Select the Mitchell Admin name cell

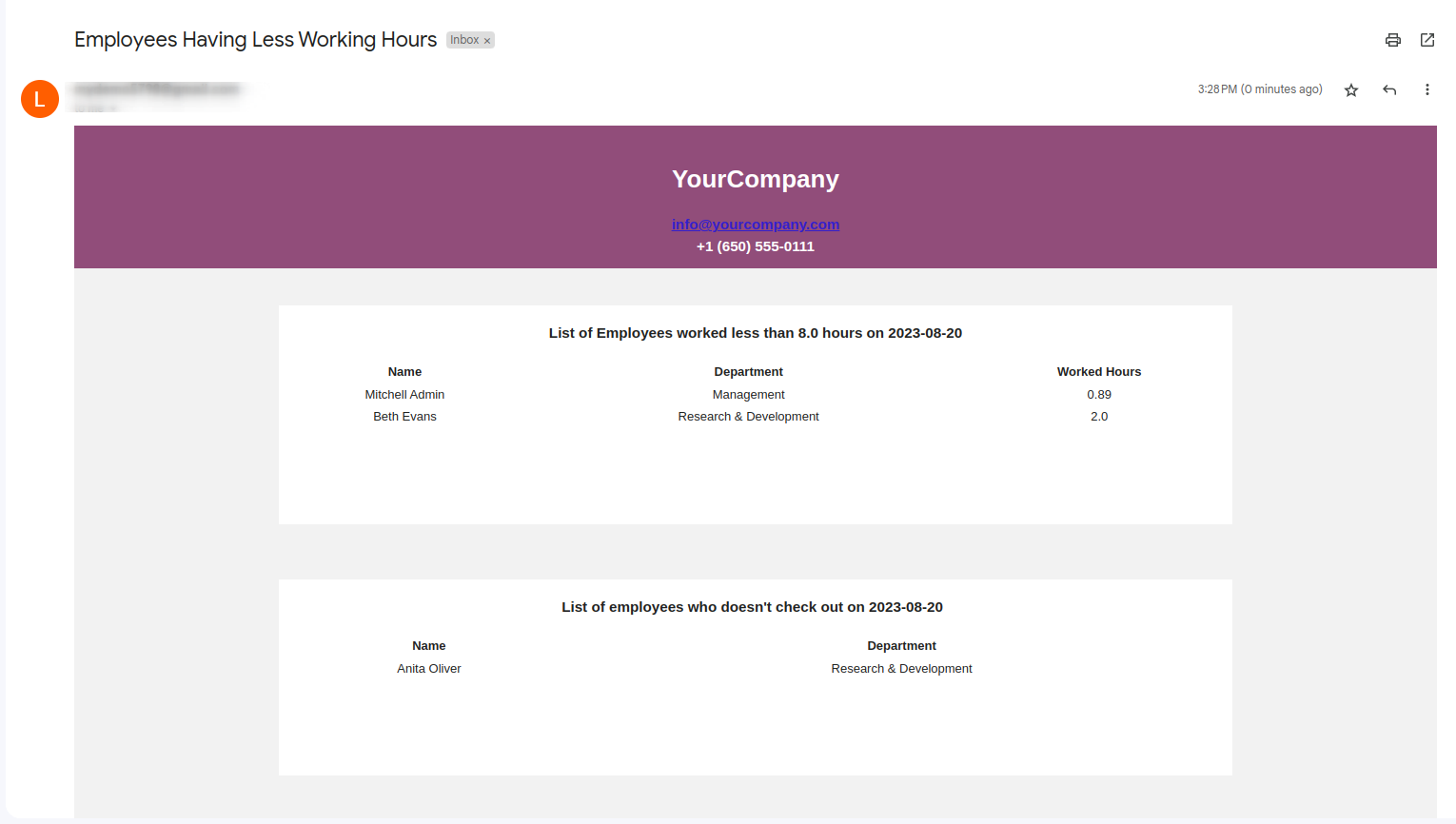click(404, 395)
